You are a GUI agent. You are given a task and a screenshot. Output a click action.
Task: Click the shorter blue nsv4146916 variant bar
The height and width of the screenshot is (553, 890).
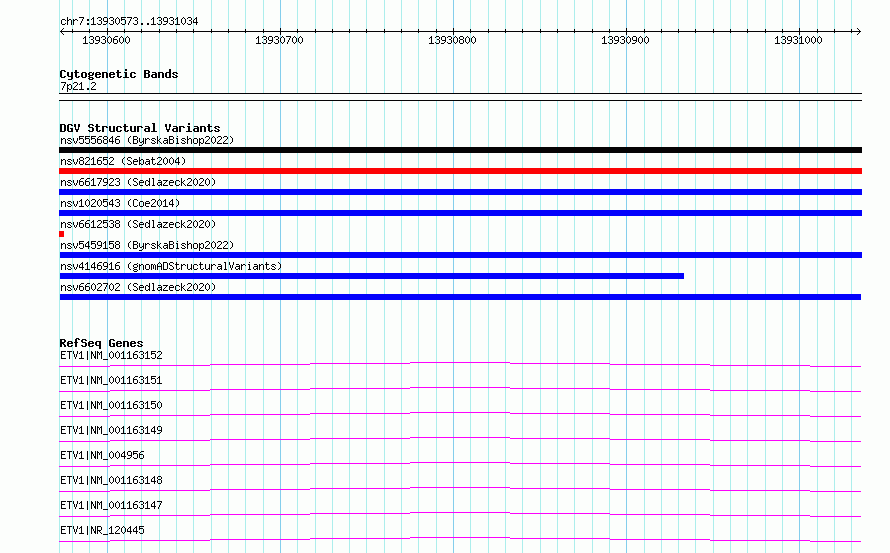click(x=372, y=276)
